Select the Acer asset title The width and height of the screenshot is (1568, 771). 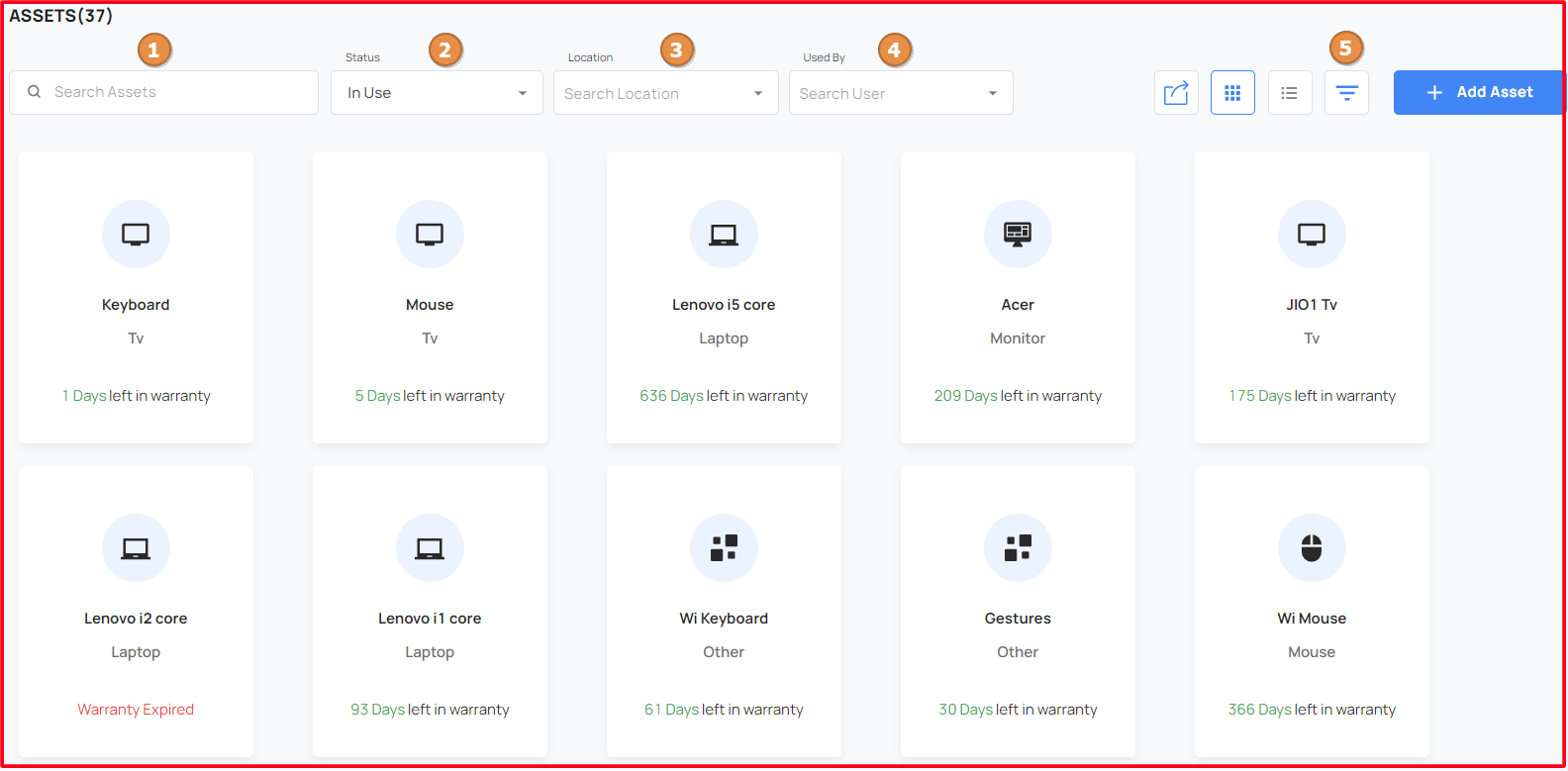point(1018,305)
